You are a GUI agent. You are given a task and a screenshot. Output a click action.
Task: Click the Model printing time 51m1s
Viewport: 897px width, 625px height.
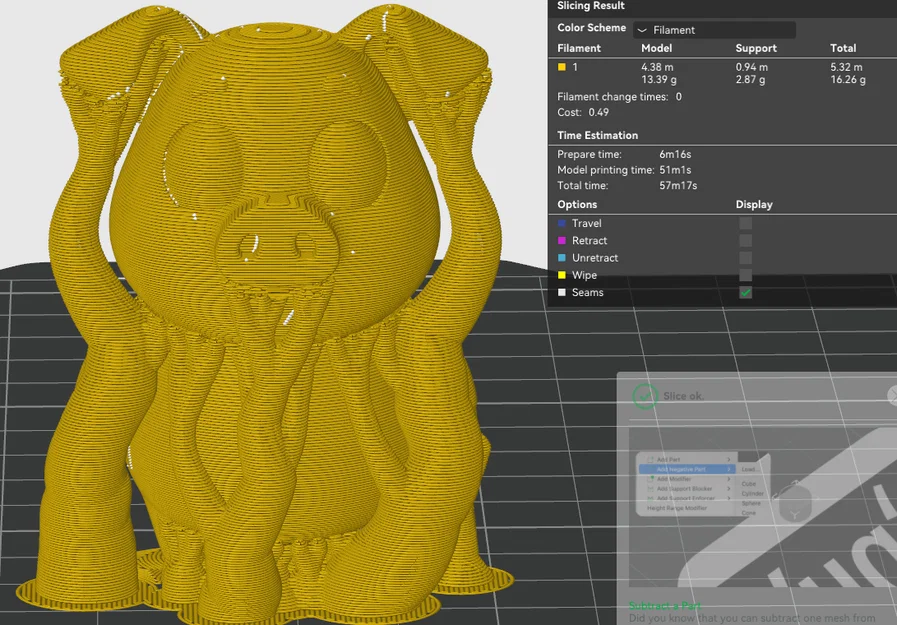pos(675,170)
